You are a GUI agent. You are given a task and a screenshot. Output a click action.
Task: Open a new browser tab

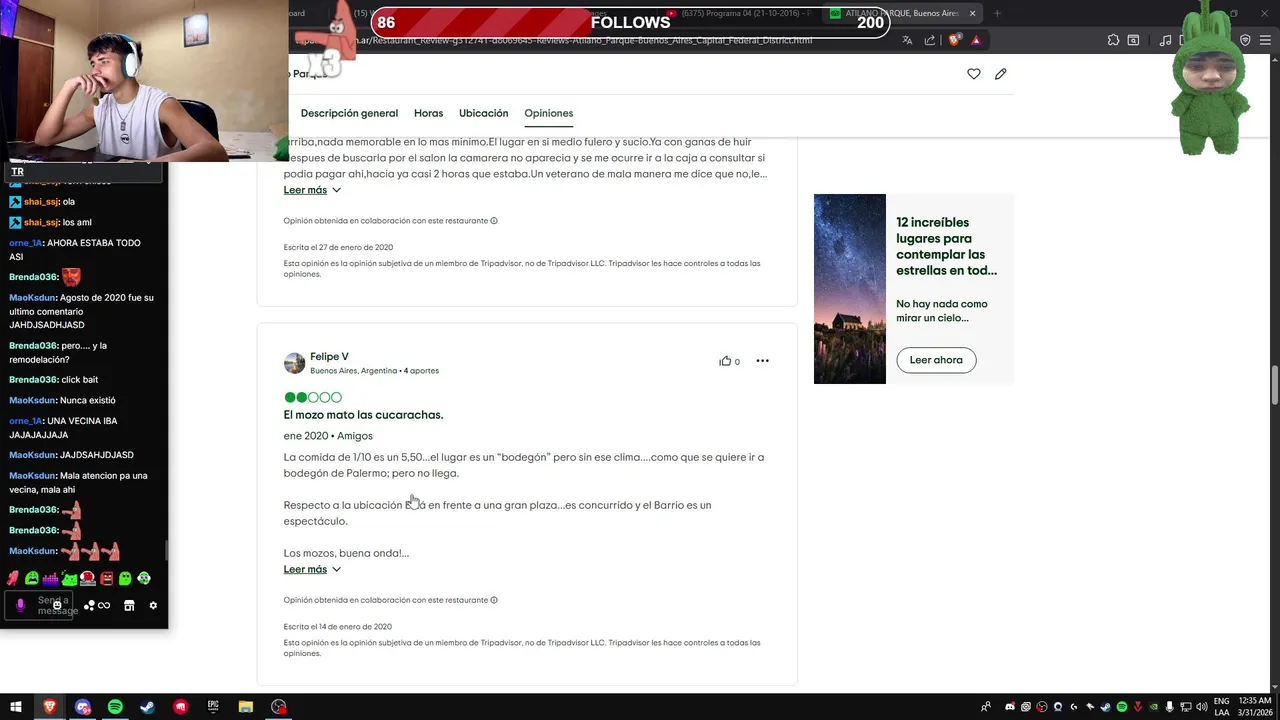coord(997,13)
